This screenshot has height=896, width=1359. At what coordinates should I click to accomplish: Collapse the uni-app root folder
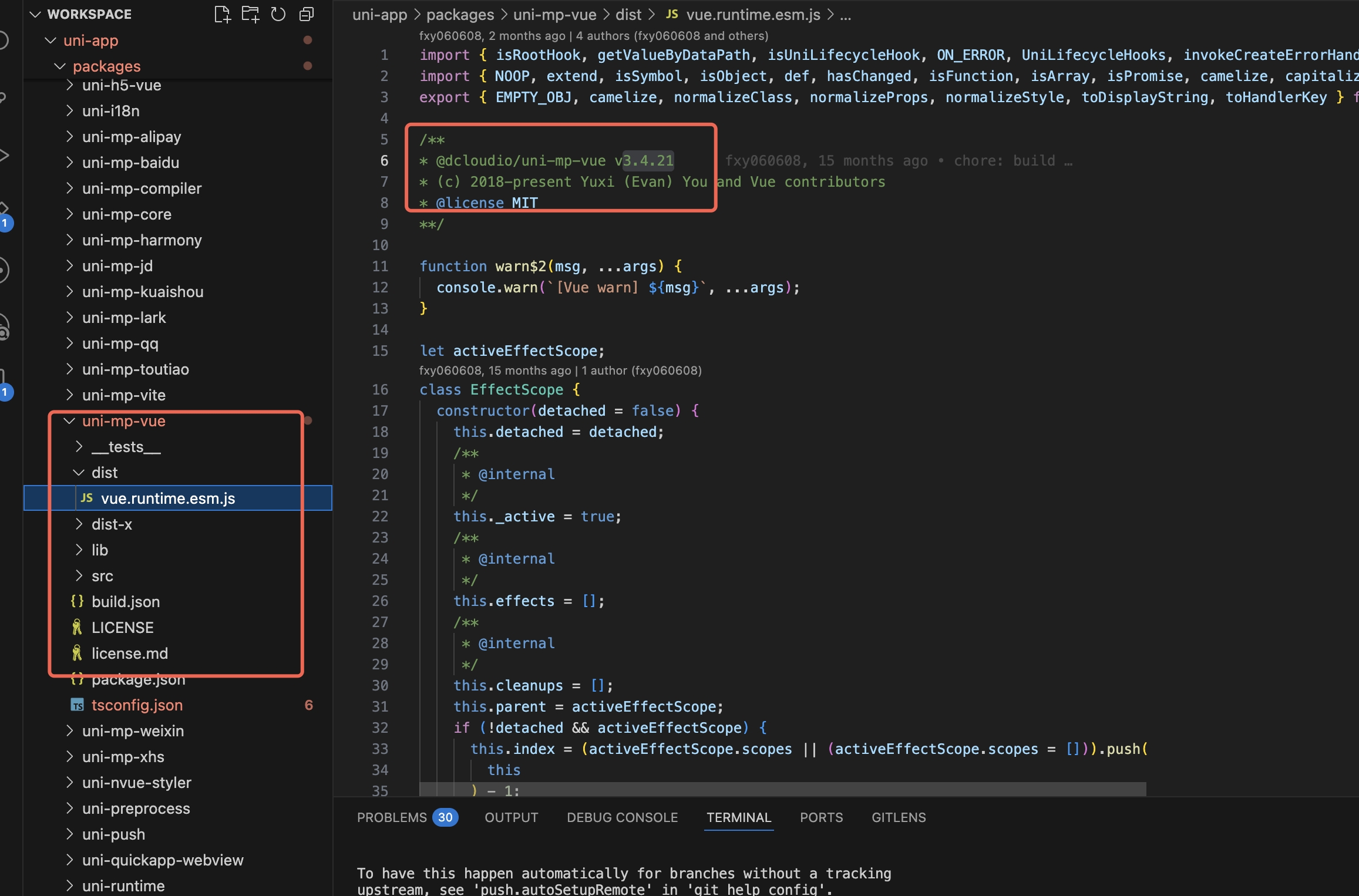(x=51, y=40)
